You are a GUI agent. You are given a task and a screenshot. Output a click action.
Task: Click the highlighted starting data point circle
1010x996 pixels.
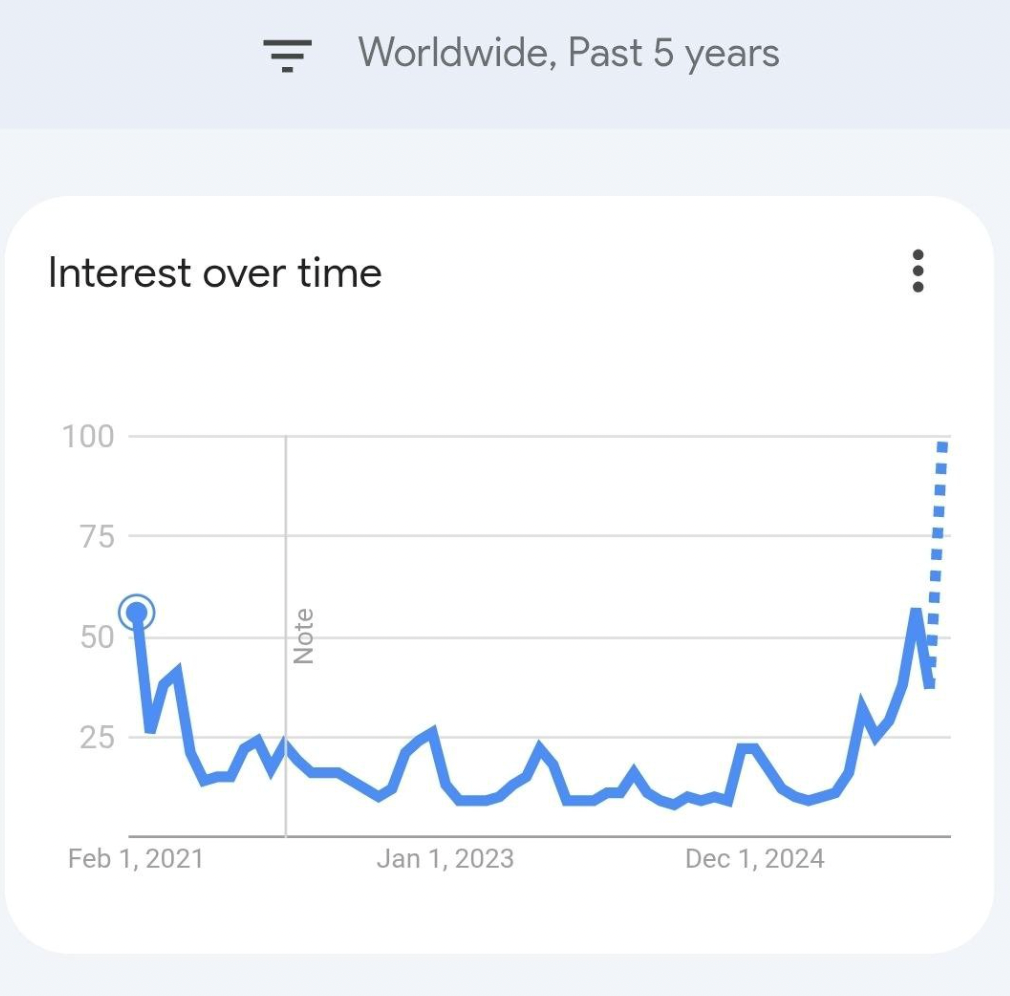click(137, 613)
